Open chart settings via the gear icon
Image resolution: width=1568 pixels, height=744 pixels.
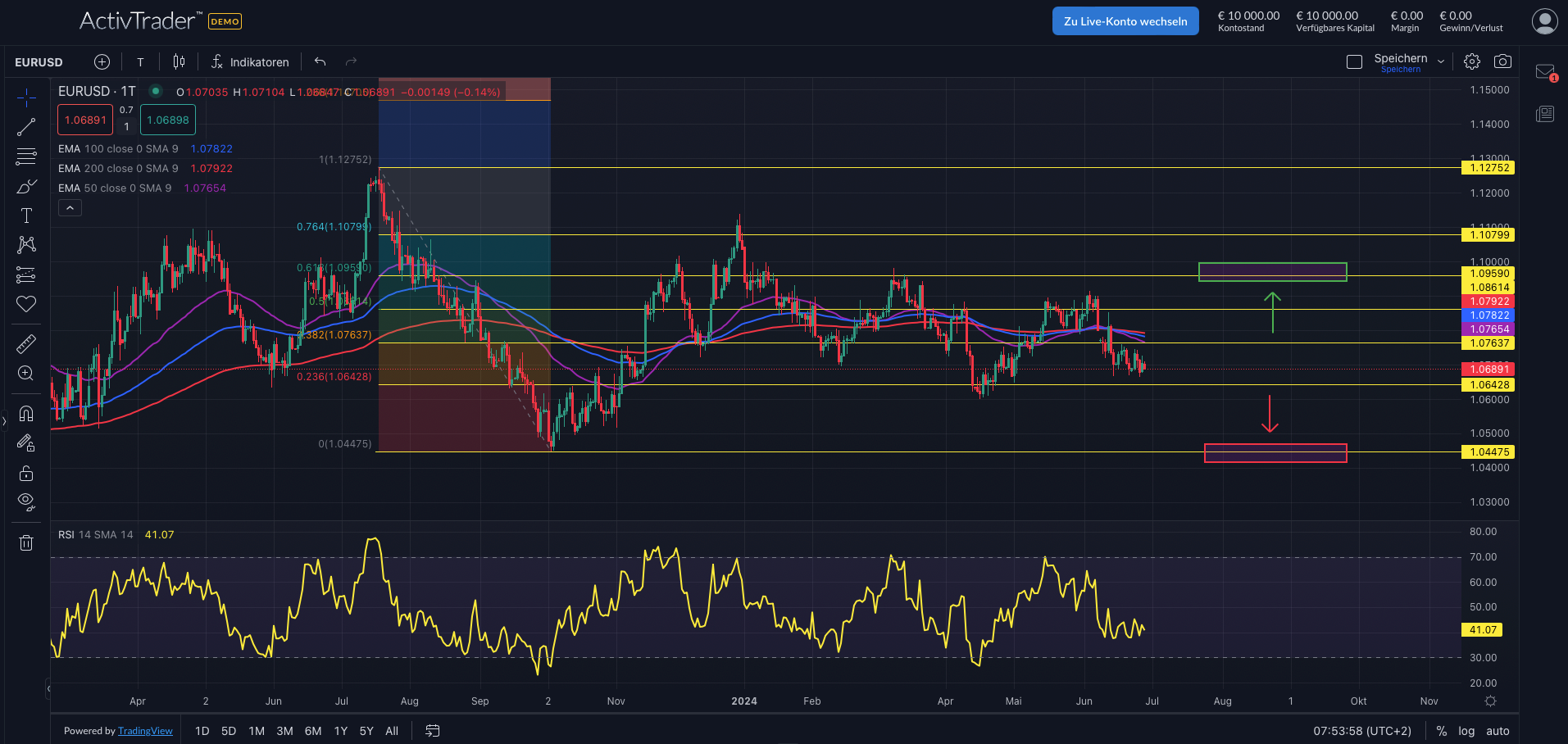pos(1471,61)
